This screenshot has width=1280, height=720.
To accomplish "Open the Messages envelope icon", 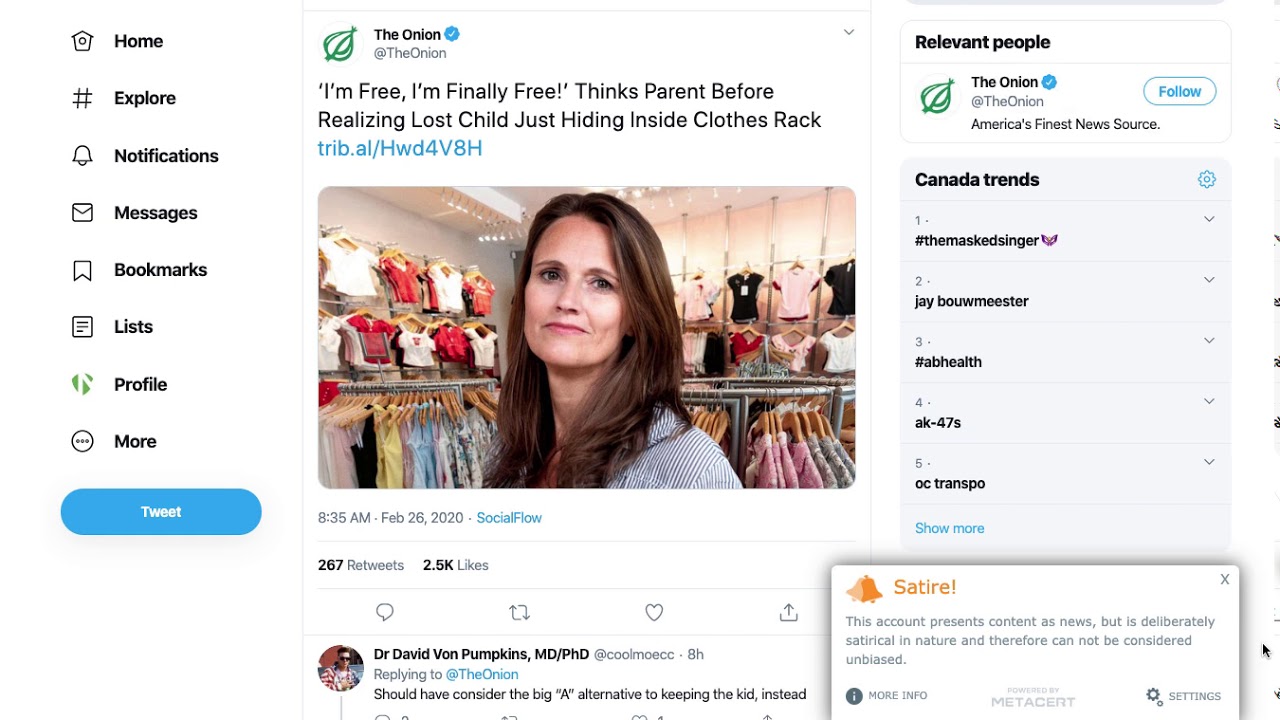I will (x=82, y=213).
